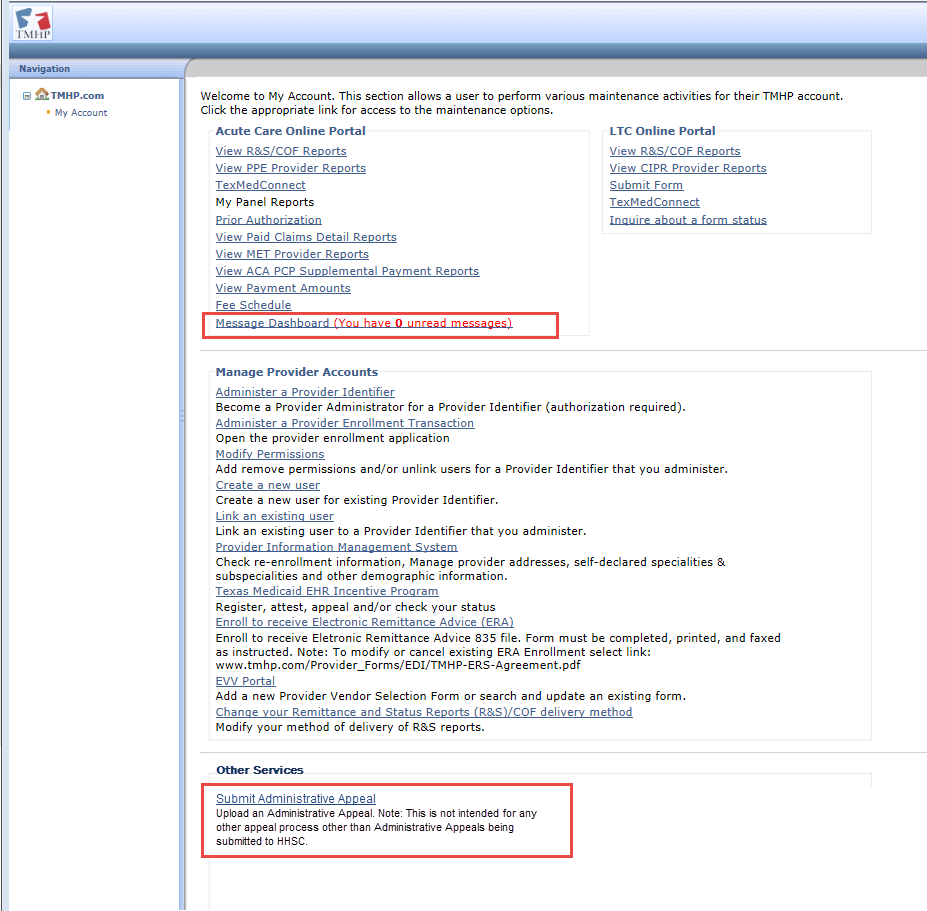Click Acute Care Online Portal heading

(290, 131)
